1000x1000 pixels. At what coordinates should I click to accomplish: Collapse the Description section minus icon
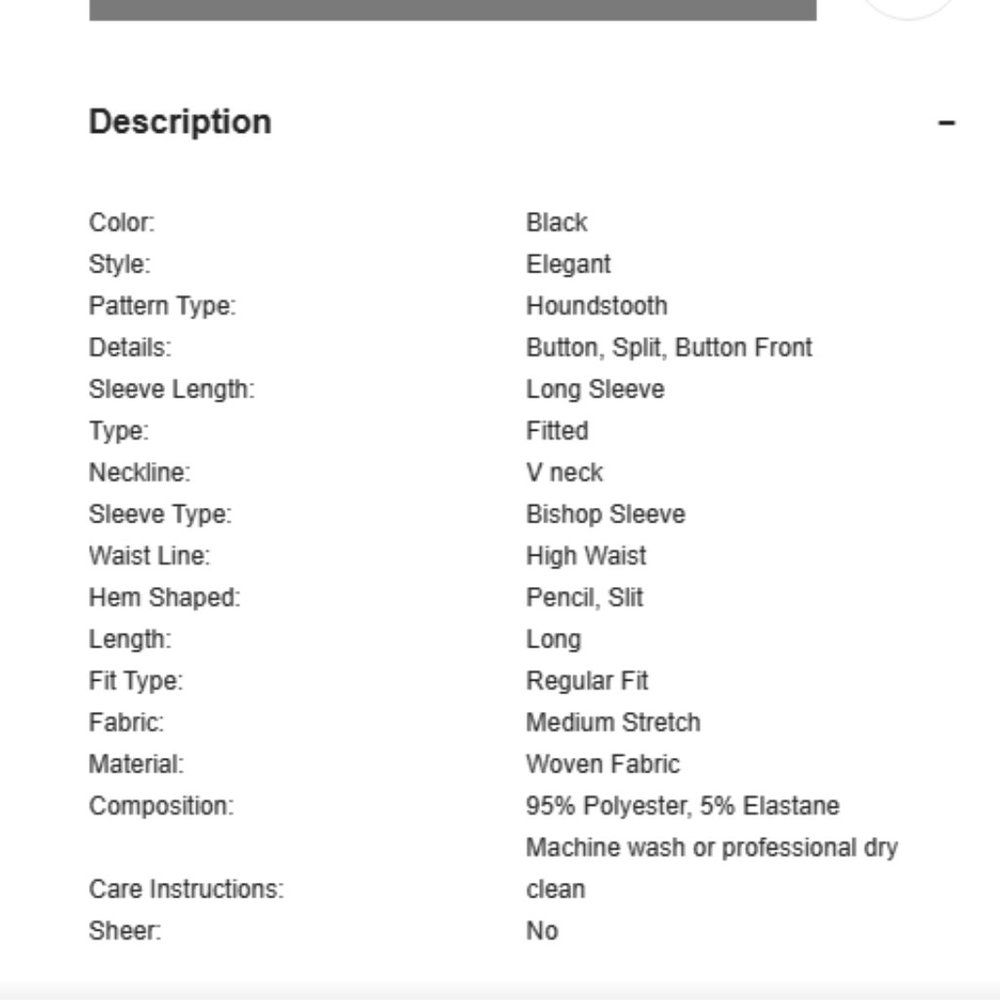tap(946, 122)
